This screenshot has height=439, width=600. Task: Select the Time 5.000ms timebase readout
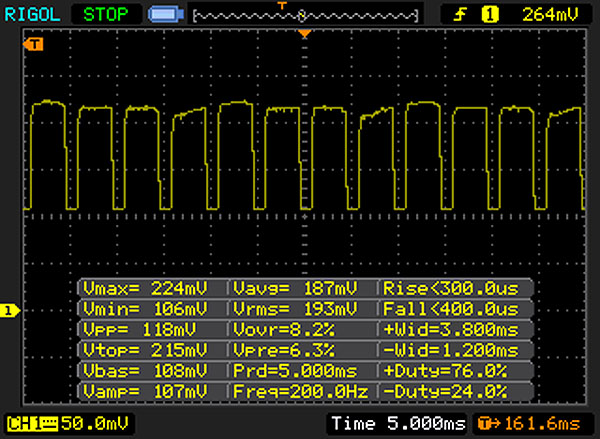click(x=398, y=424)
